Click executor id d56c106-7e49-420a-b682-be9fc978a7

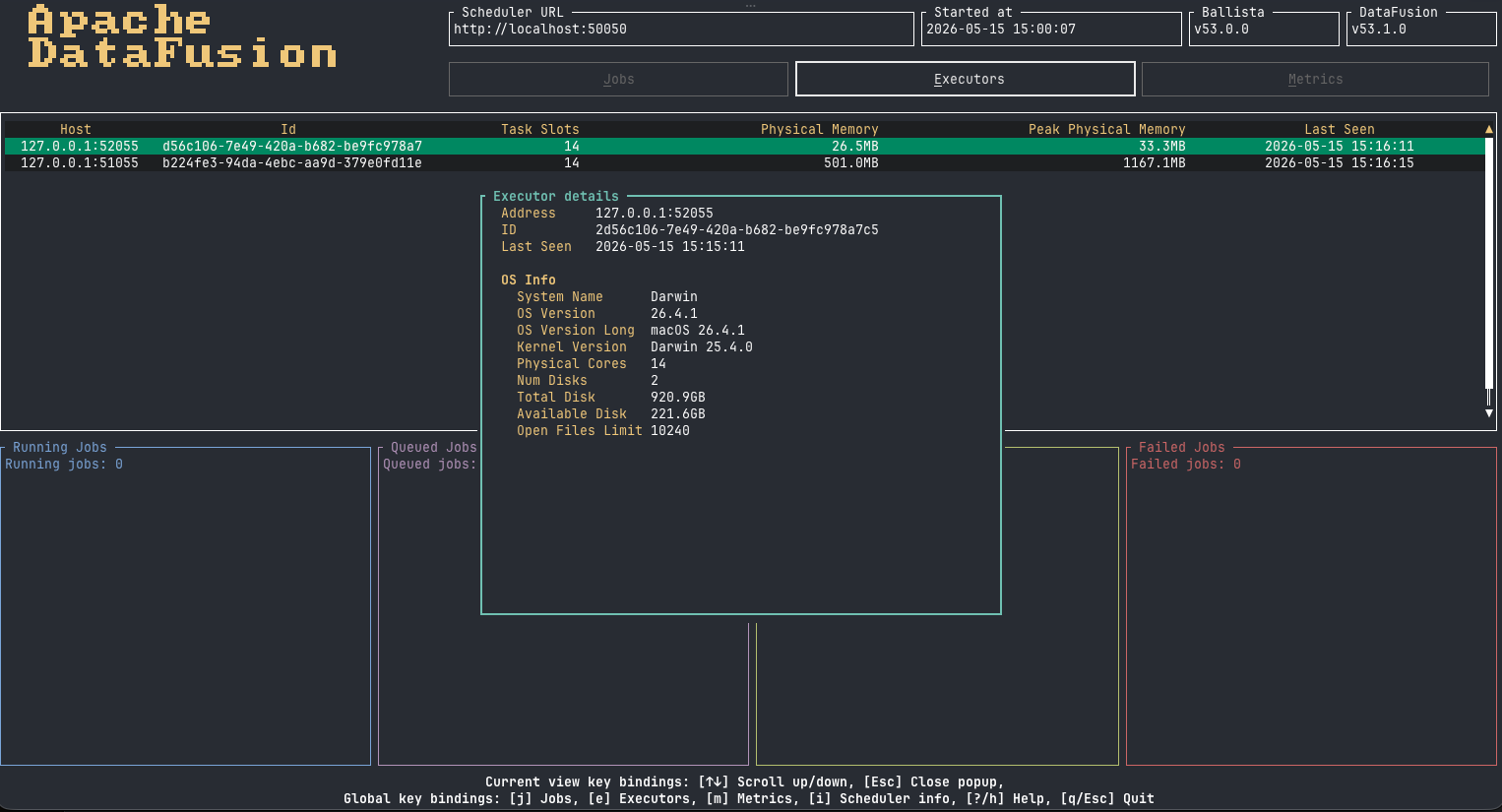pyautogui.click(x=292, y=147)
